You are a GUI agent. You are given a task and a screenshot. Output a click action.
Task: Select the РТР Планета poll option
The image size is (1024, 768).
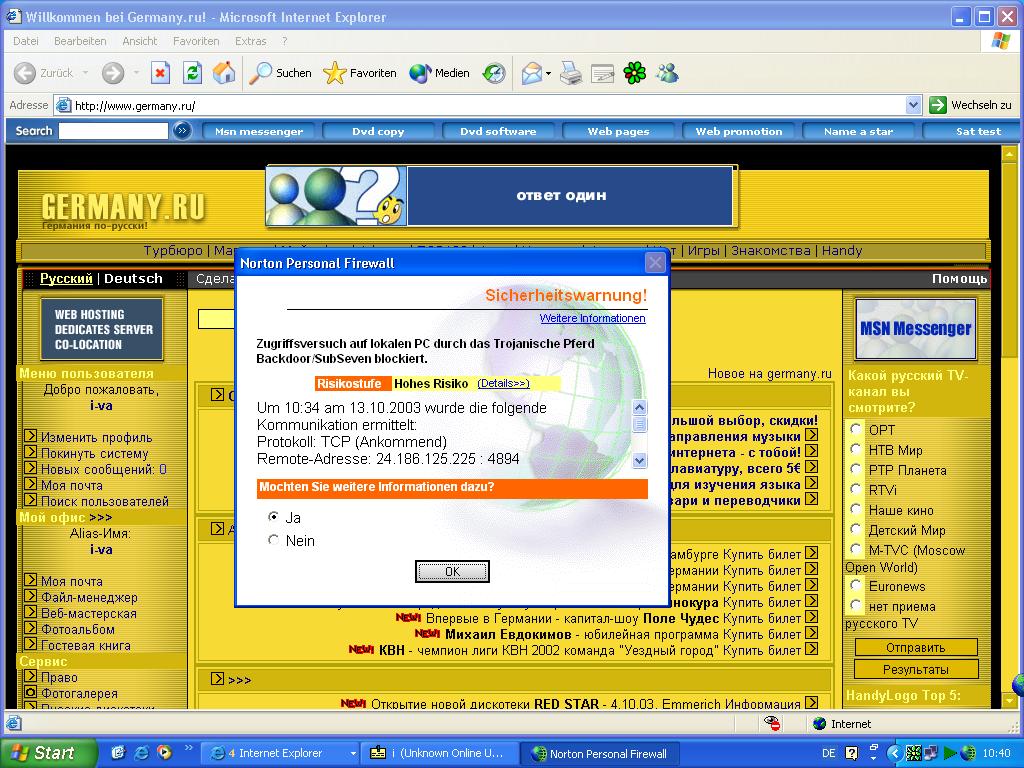856,470
